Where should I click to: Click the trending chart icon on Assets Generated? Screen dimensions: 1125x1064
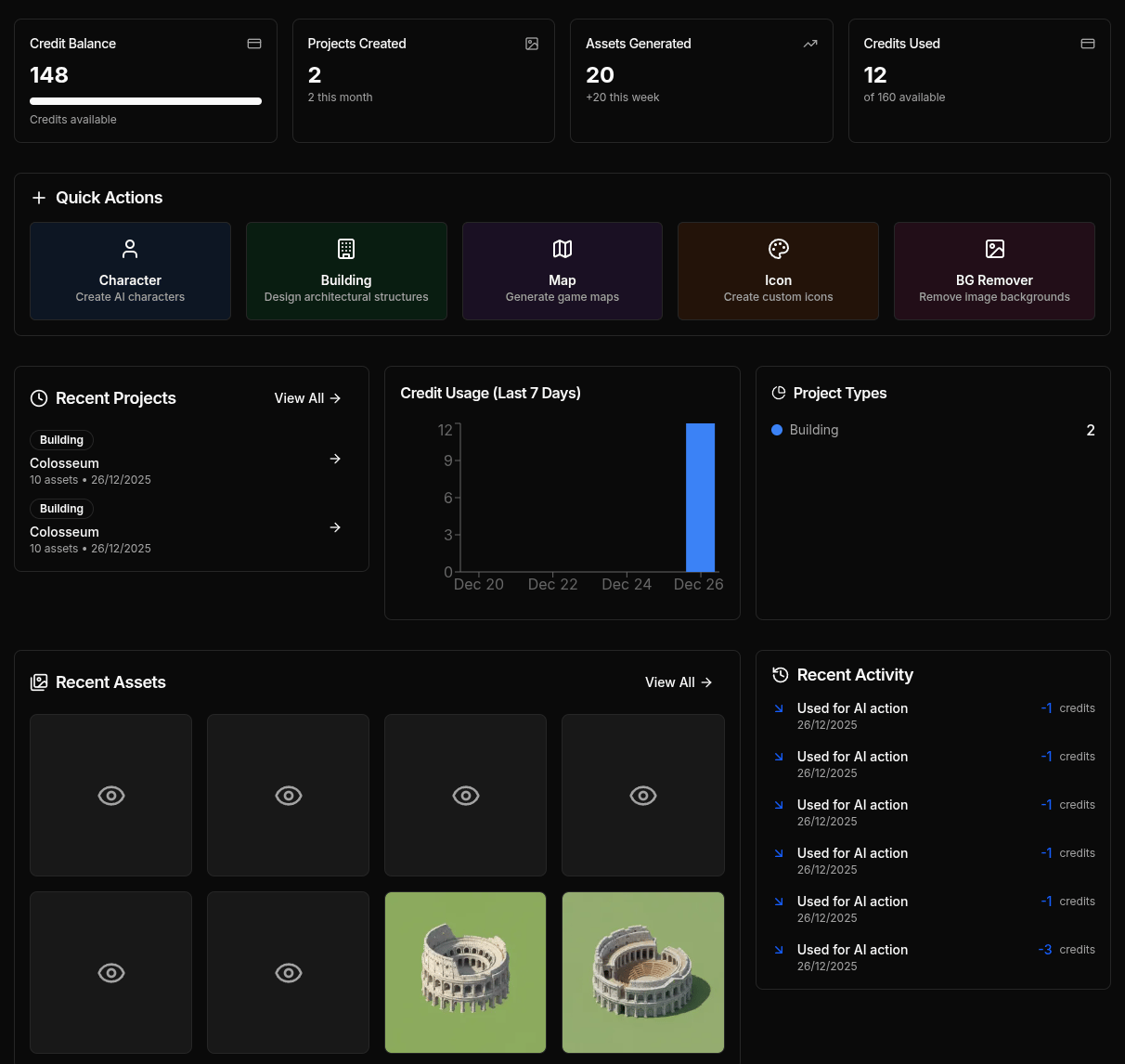point(809,43)
